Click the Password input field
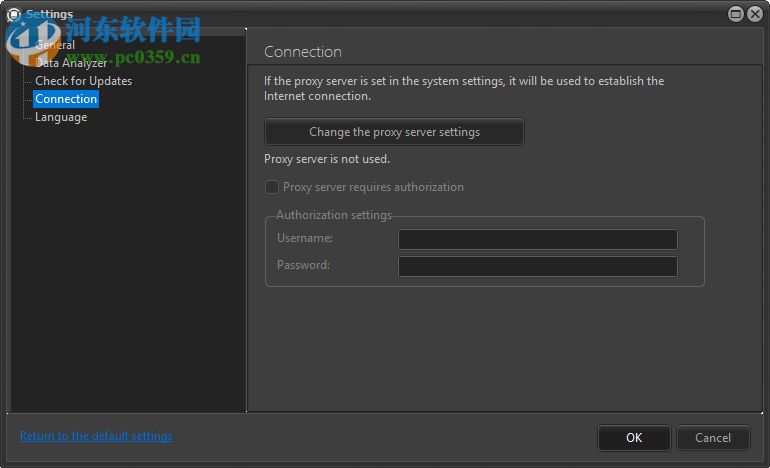The height and width of the screenshot is (468, 770). click(538, 267)
